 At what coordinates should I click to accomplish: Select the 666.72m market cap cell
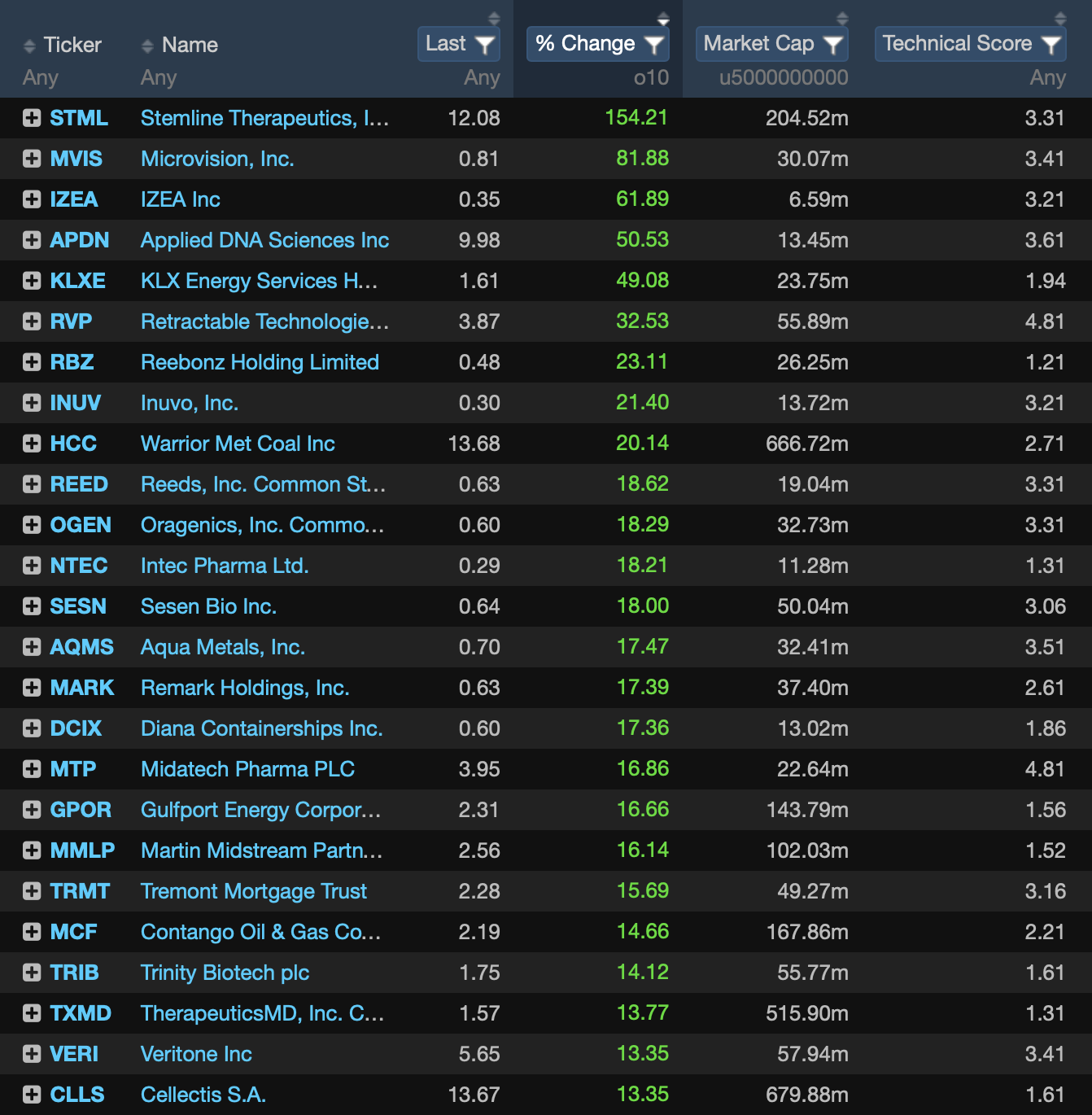807,444
